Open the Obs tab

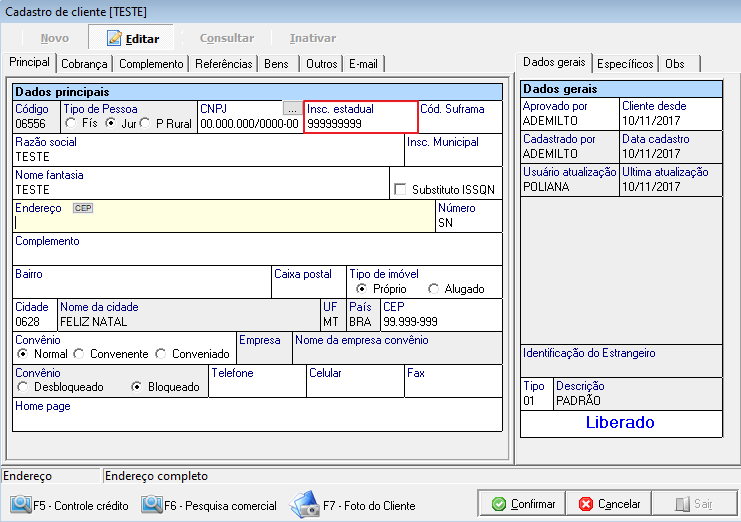[675, 64]
